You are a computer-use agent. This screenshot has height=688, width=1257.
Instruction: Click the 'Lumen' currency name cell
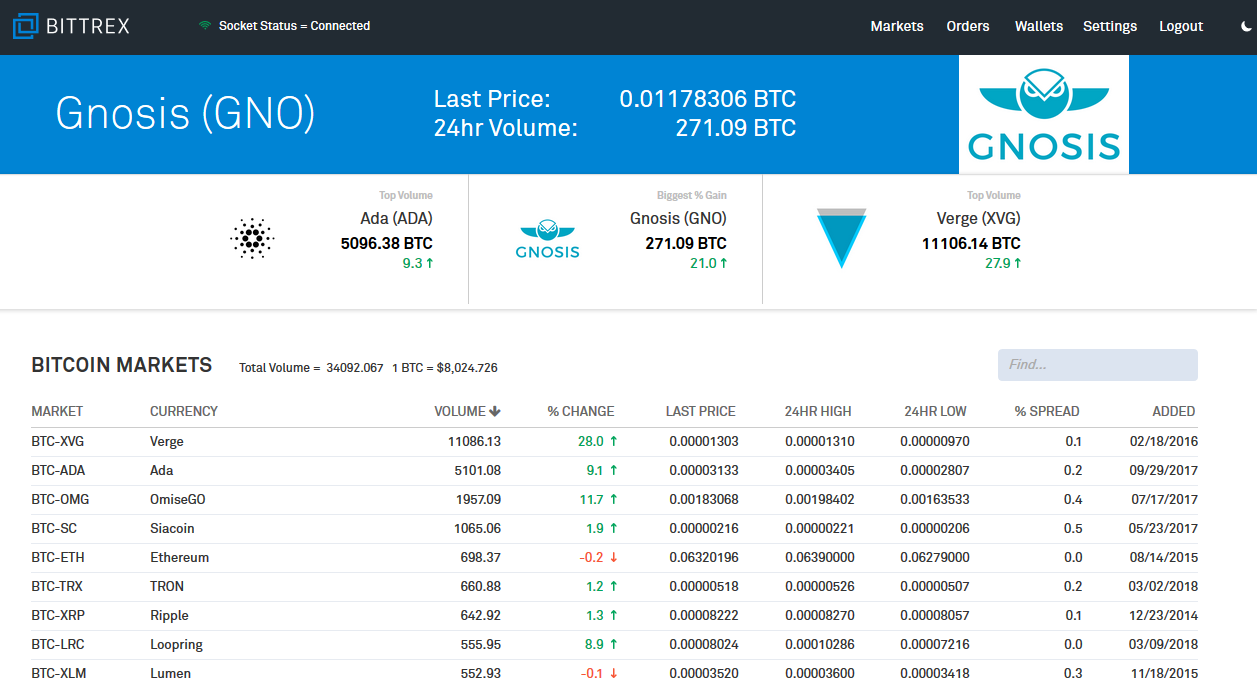coord(171,673)
